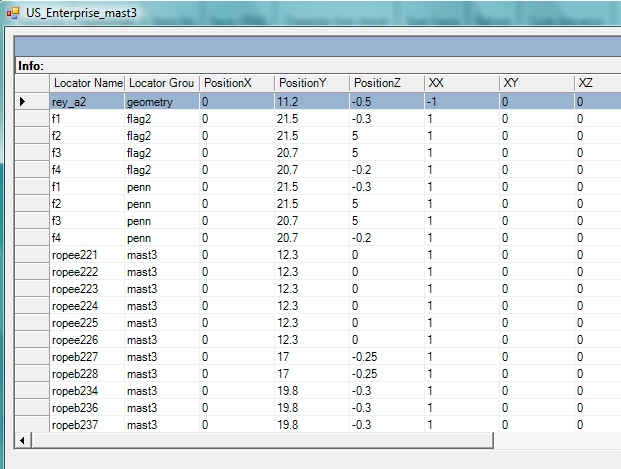The width and height of the screenshot is (621, 469).
Task: Select the ropeb237 locator cell
Action: tap(87, 425)
